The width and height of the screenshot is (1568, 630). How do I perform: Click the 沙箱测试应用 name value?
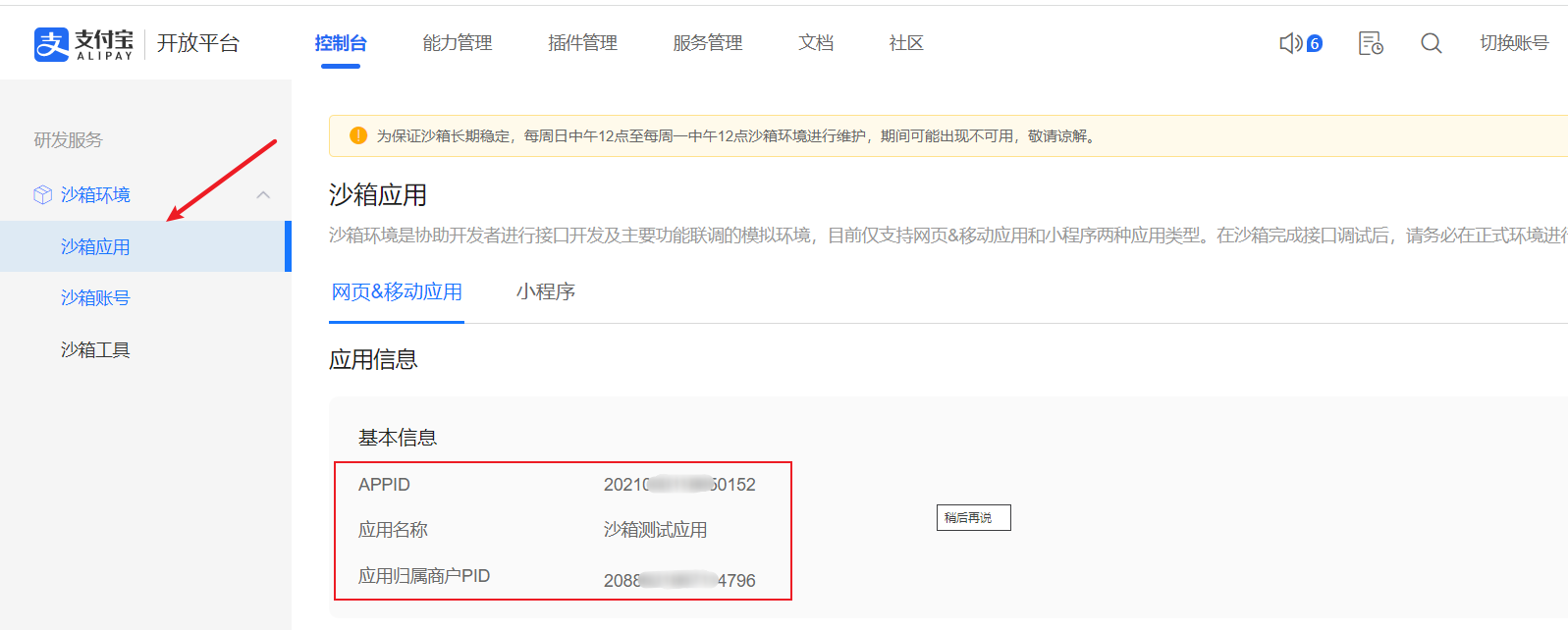[655, 530]
